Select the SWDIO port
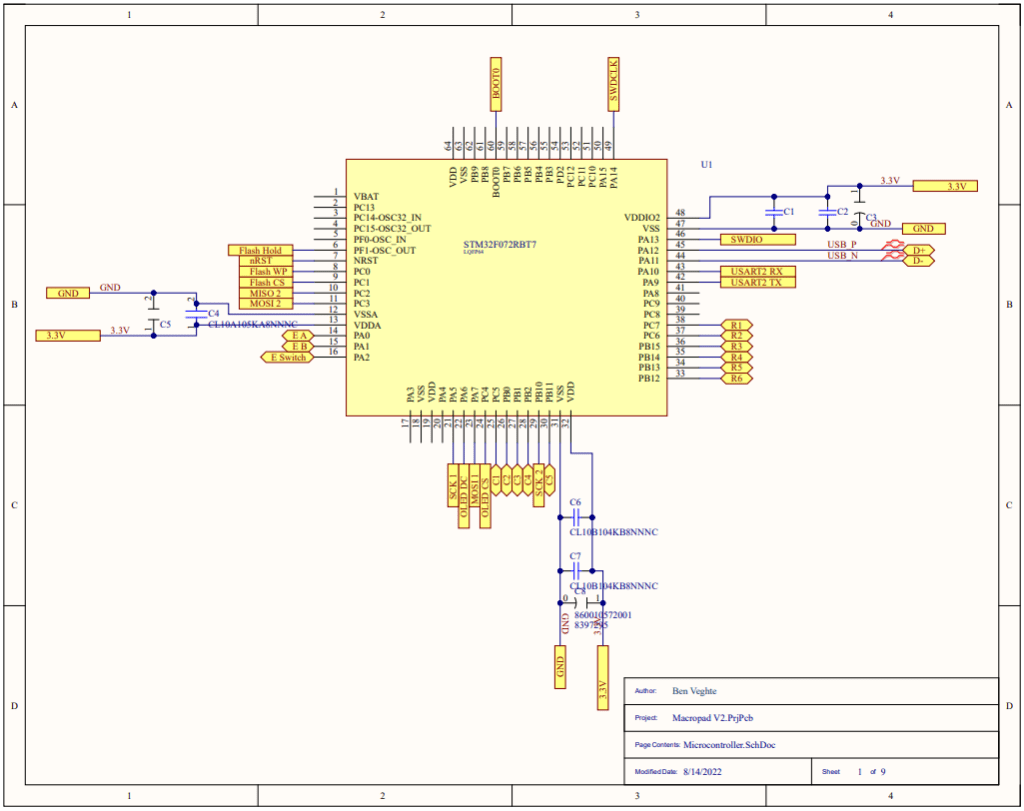Screen dimensions: 1024x811 tap(757, 239)
